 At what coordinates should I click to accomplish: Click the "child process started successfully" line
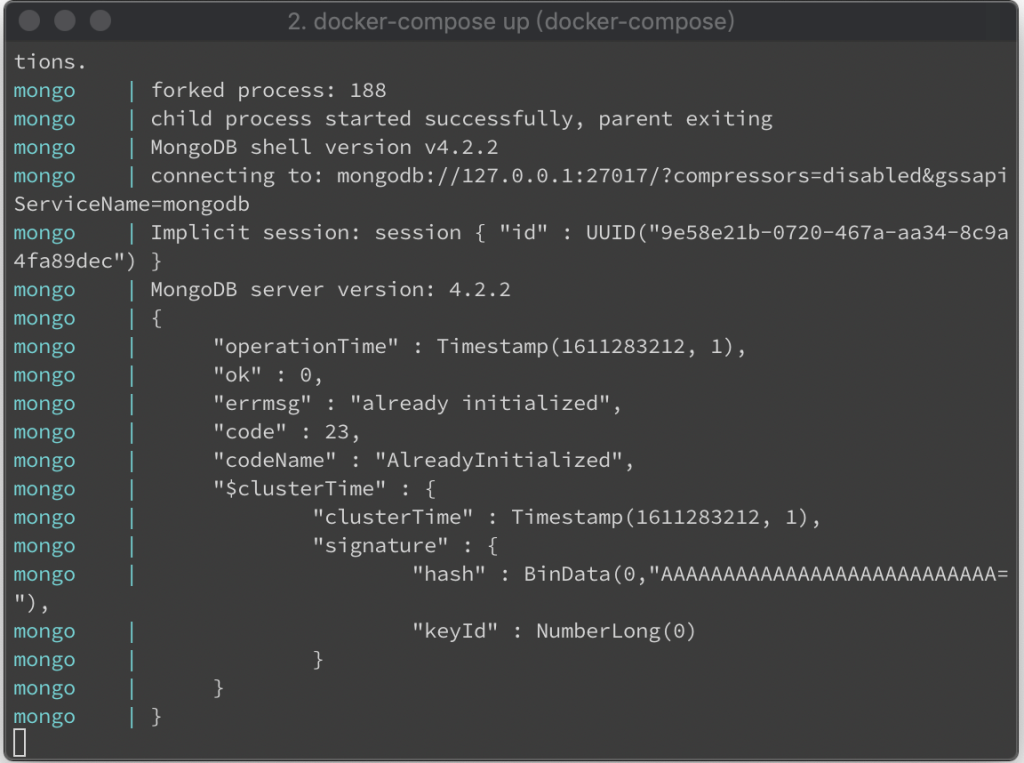point(461,119)
